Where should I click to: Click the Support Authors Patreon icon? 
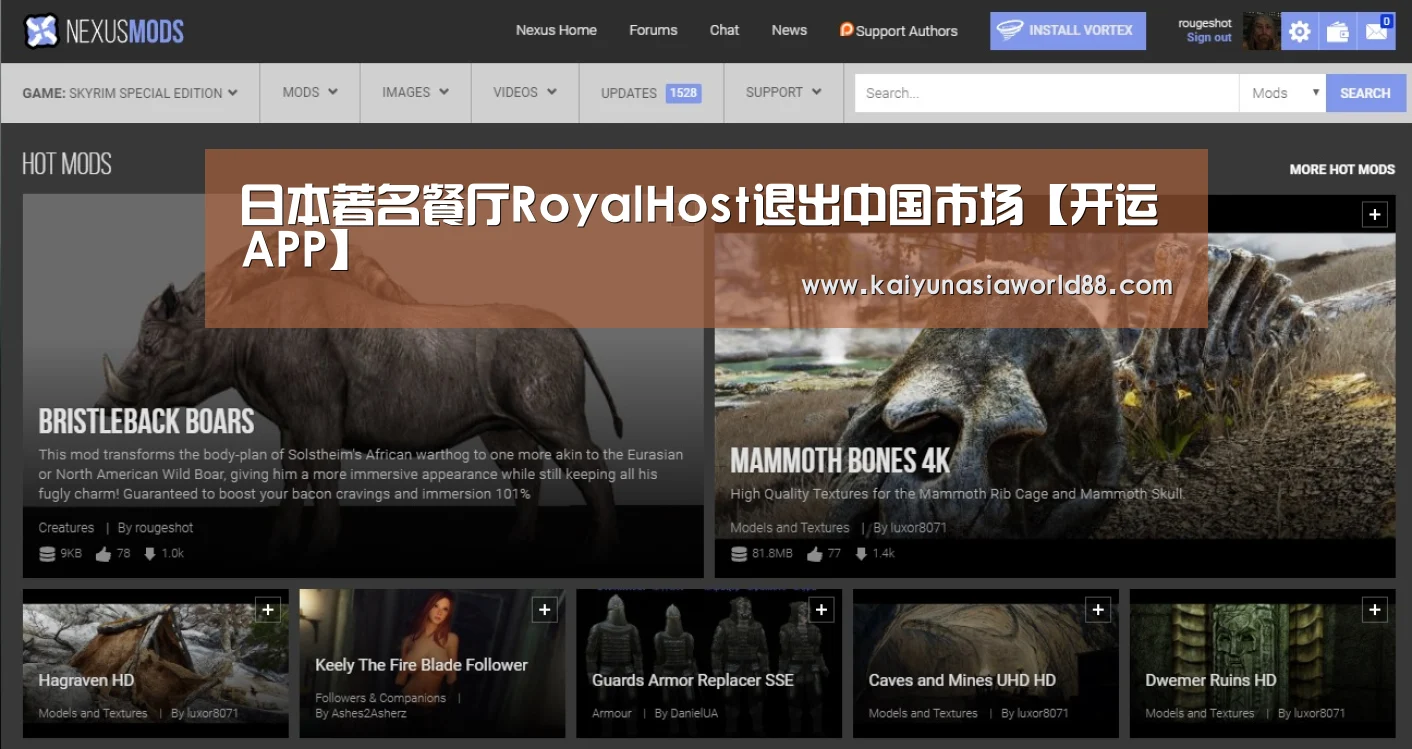point(846,30)
